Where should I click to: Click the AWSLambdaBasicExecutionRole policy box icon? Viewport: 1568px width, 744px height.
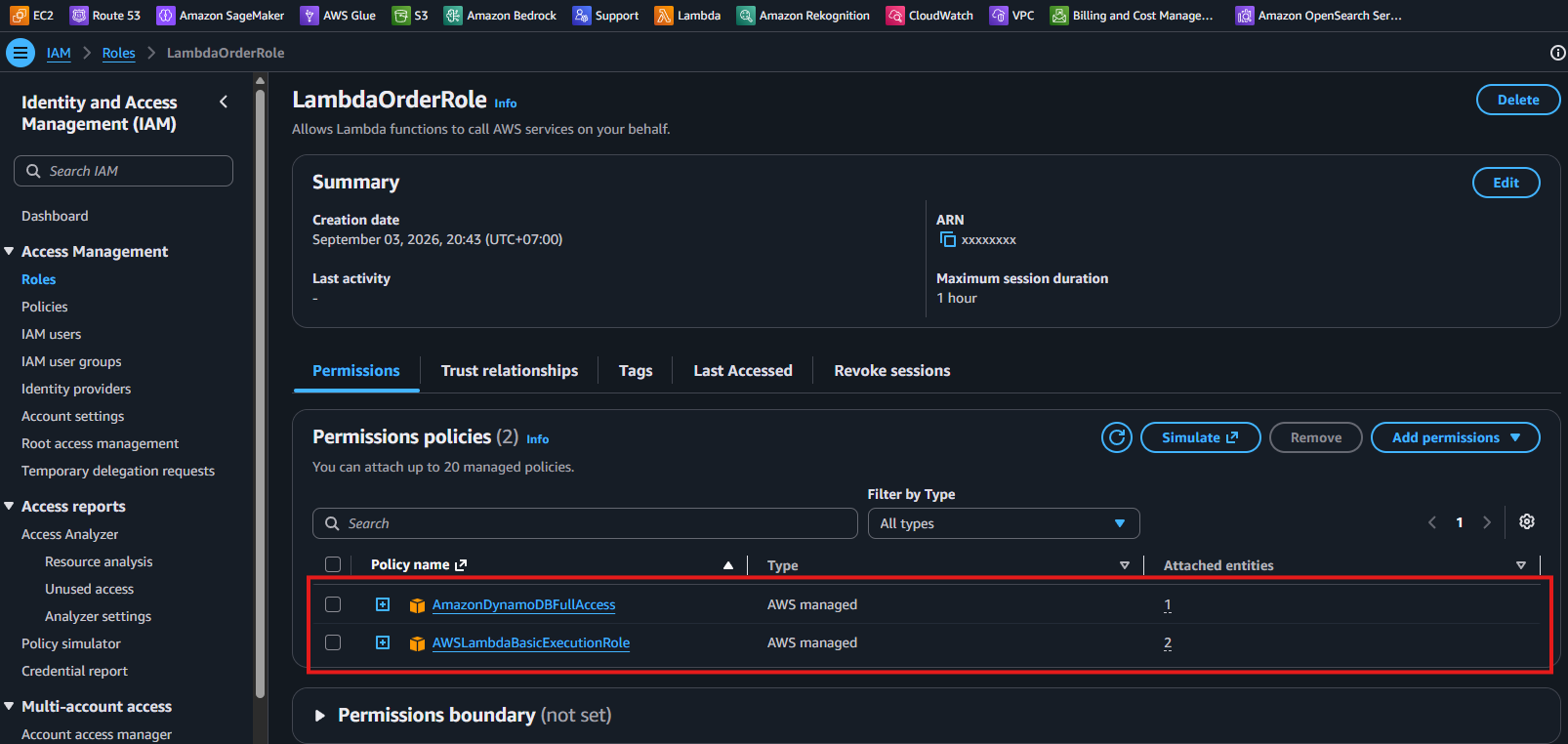click(x=417, y=643)
